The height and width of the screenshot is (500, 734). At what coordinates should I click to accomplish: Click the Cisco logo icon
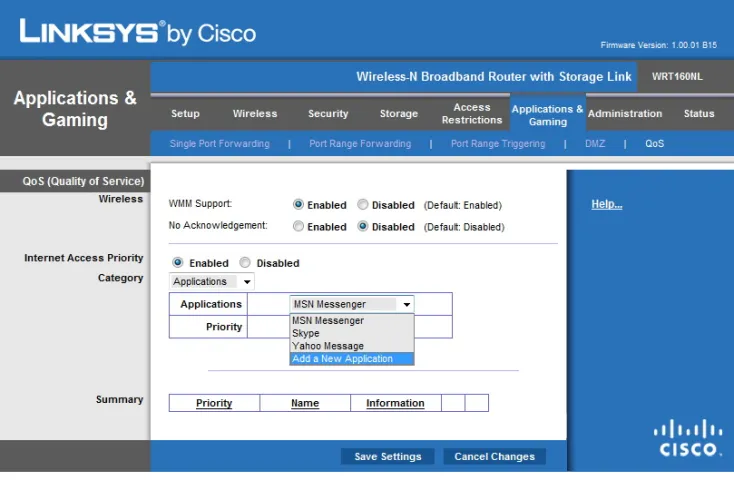tap(687, 438)
